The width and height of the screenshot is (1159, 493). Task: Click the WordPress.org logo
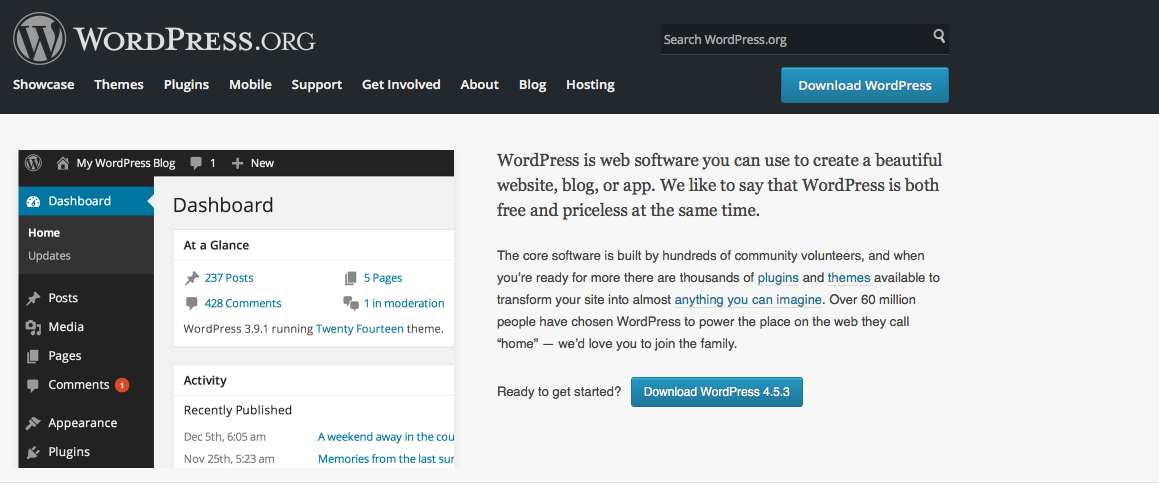[164, 38]
